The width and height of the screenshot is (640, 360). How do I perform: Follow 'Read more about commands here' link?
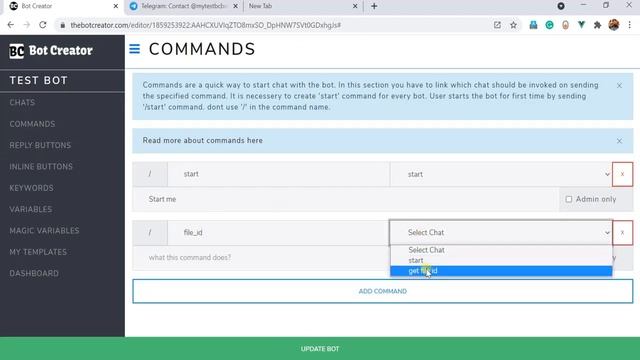[202, 140]
